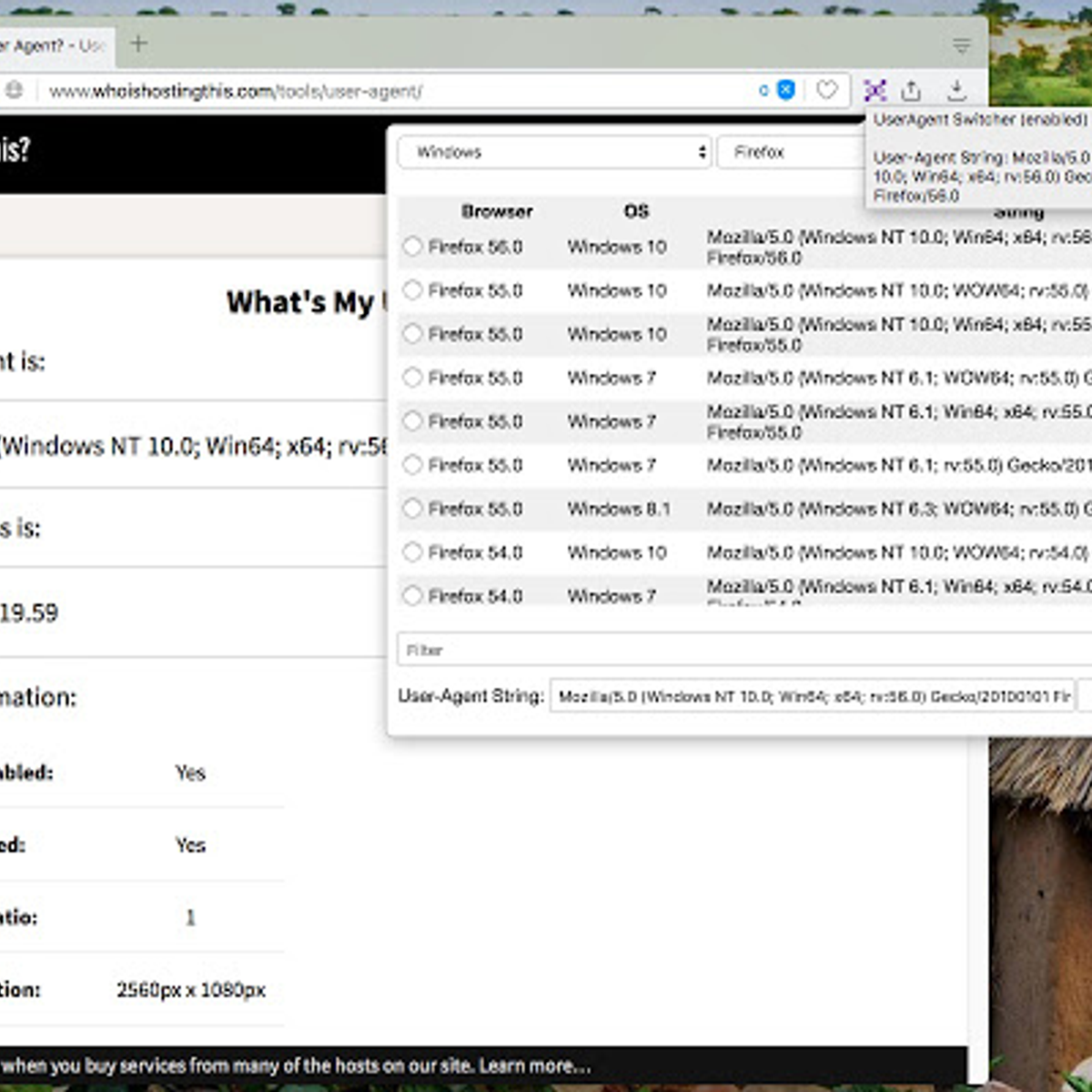1092x1092 pixels.
Task: Click the UserAgent Switcher extension icon
Action: click(875, 90)
